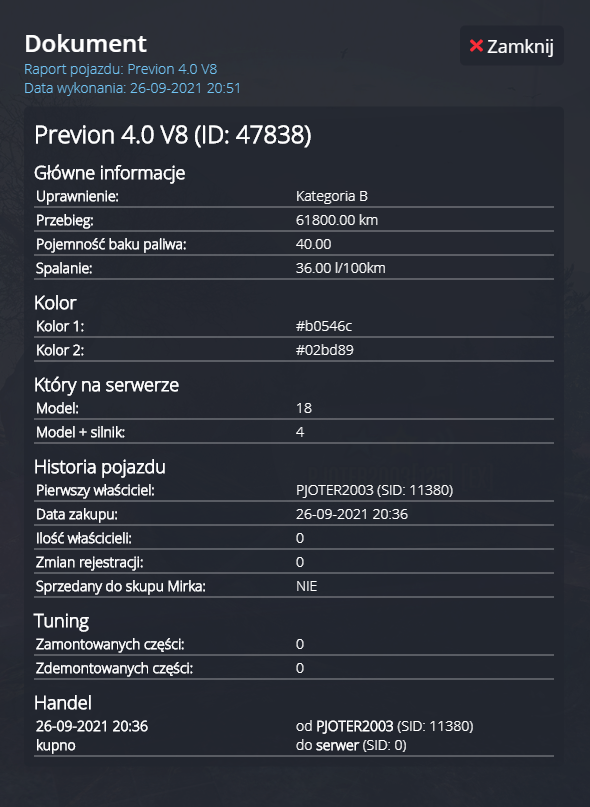The height and width of the screenshot is (807, 590).
Task: Click the Data zakupu timestamp value
Action: [x=352, y=514]
